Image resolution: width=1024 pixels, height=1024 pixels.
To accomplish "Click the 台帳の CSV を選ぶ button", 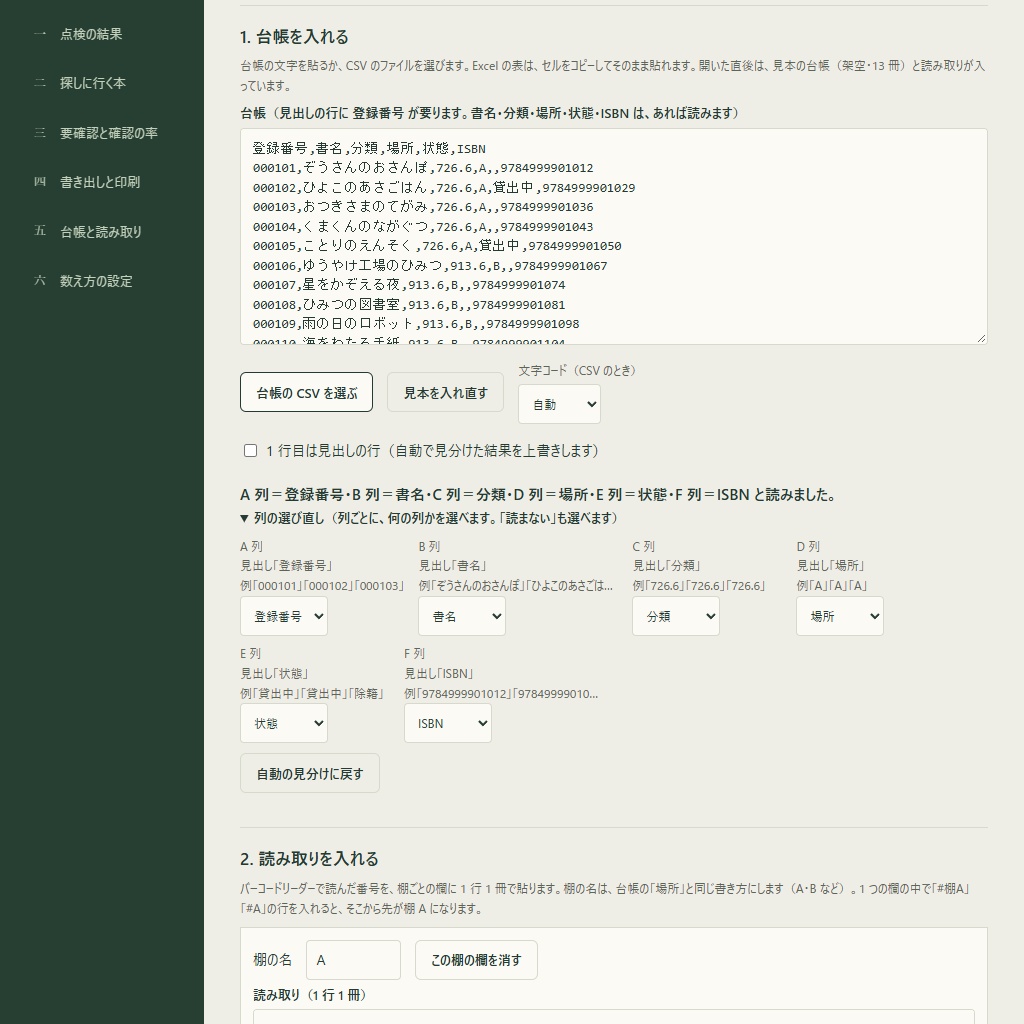I will [x=306, y=392].
